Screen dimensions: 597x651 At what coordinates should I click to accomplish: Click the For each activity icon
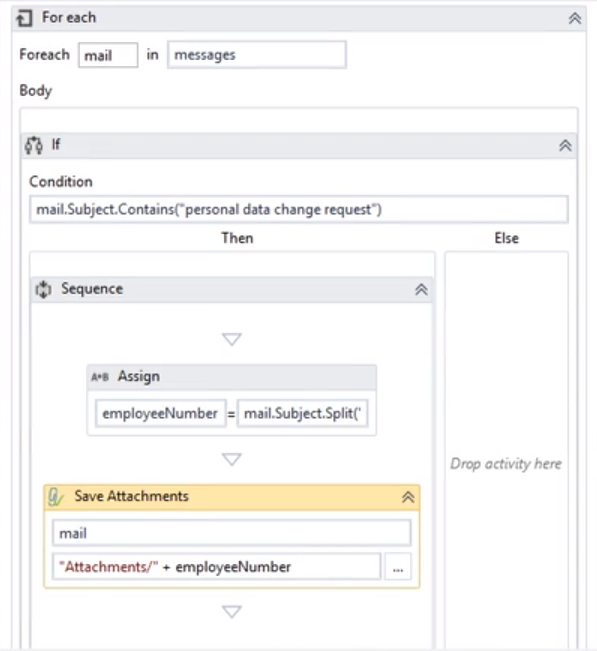24,18
